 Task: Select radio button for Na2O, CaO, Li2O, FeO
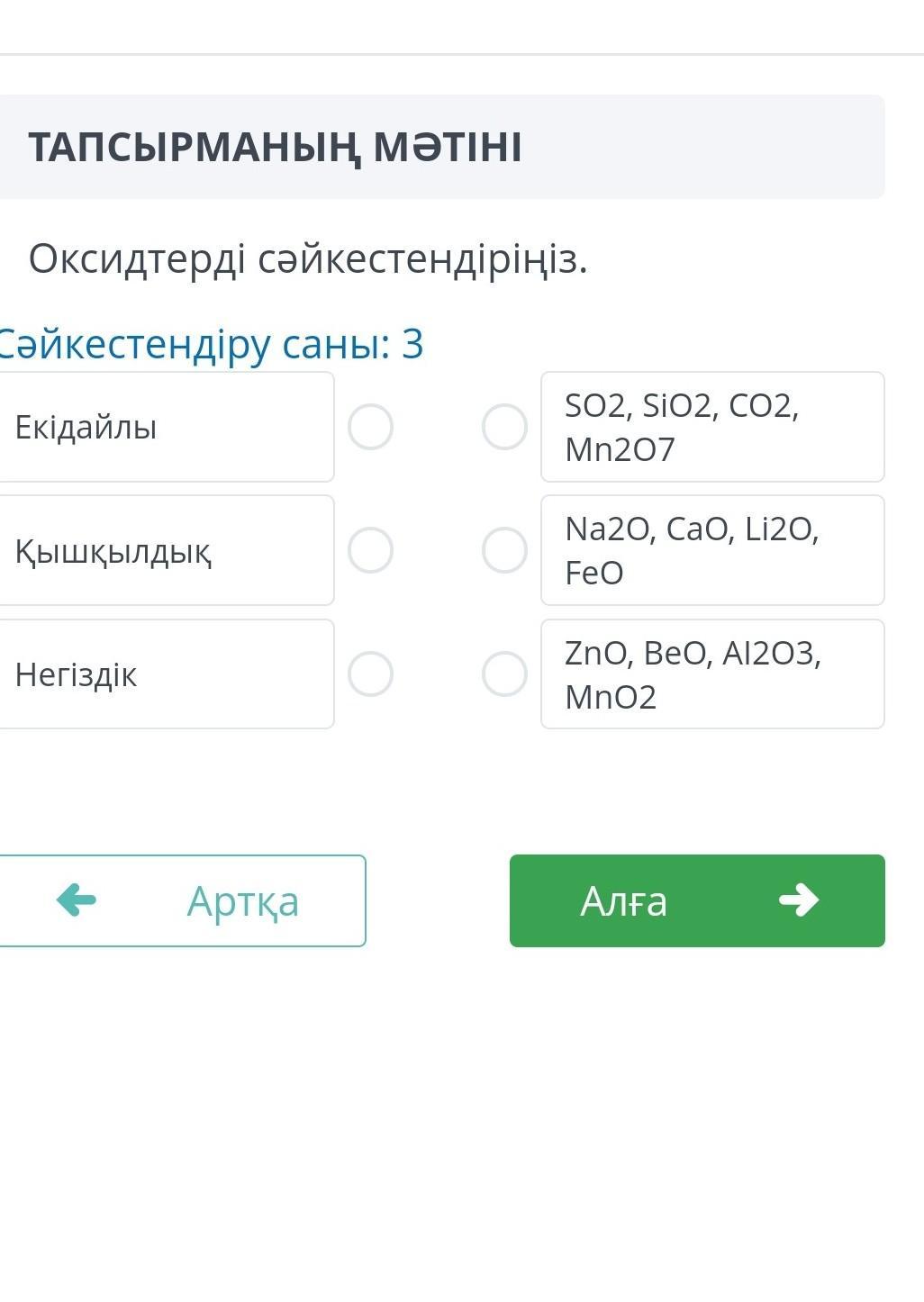pyautogui.click(x=504, y=550)
